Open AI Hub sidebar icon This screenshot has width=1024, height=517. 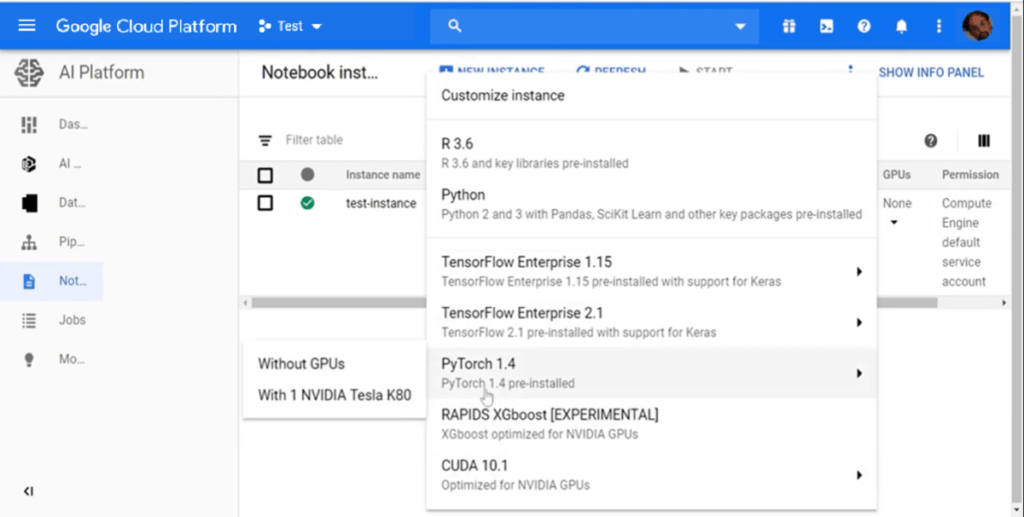[29, 164]
